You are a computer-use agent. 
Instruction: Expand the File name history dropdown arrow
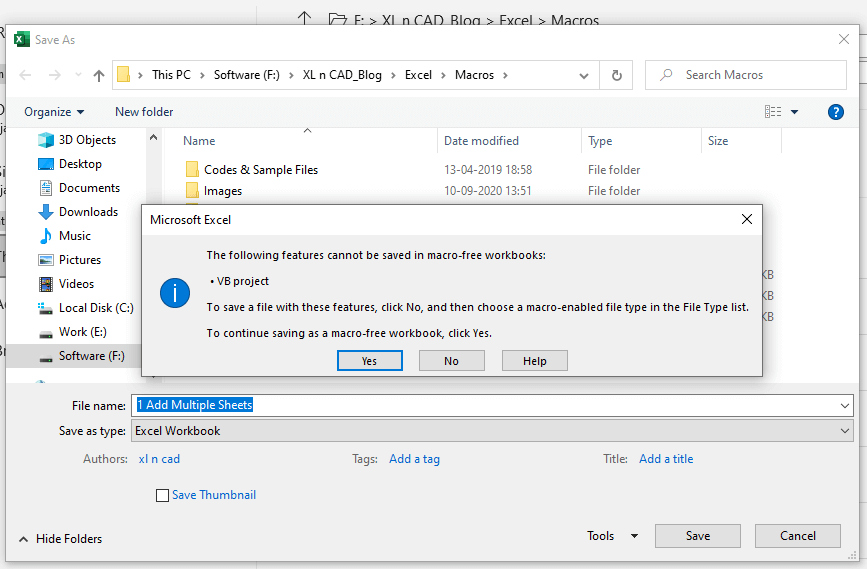tap(844, 405)
